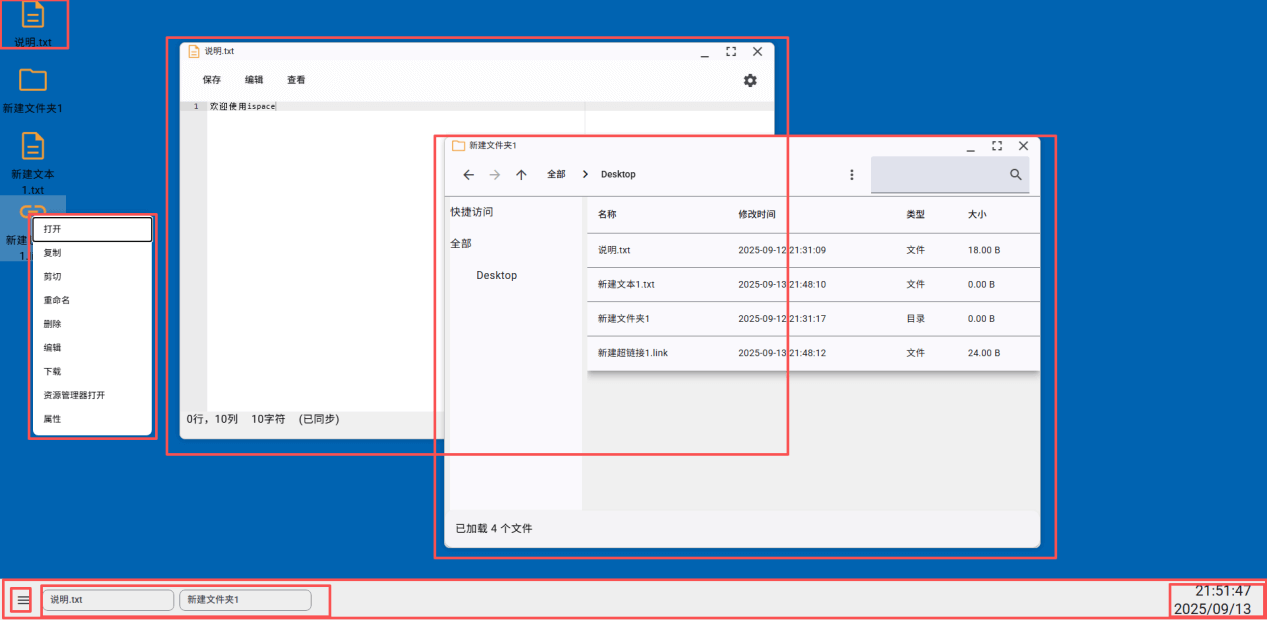Image resolution: width=1267 pixels, height=620 pixels.
Task: Navigate forward in the file manager
Action: [x=494, y=174]
